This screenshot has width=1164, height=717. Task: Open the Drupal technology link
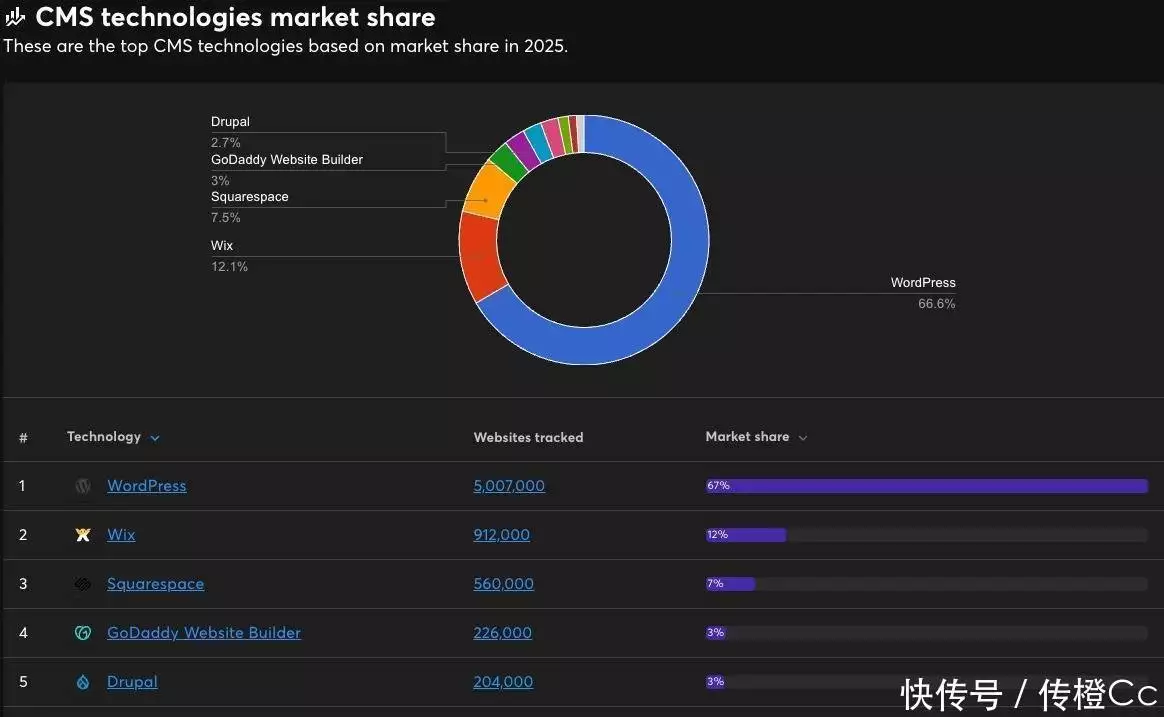tap(132, 682)
